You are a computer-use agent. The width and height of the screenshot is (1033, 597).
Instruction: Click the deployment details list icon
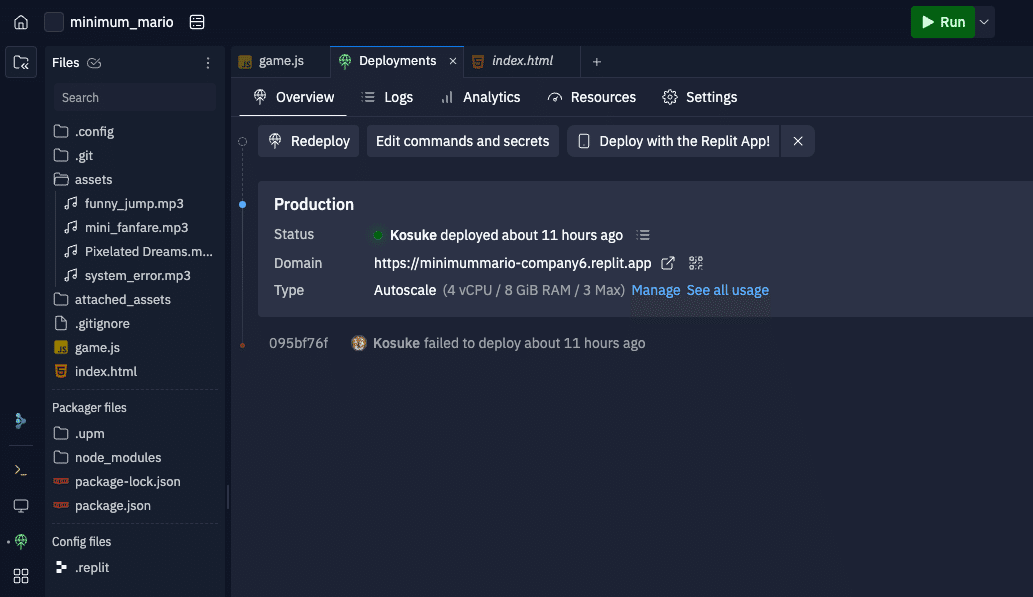644,235
